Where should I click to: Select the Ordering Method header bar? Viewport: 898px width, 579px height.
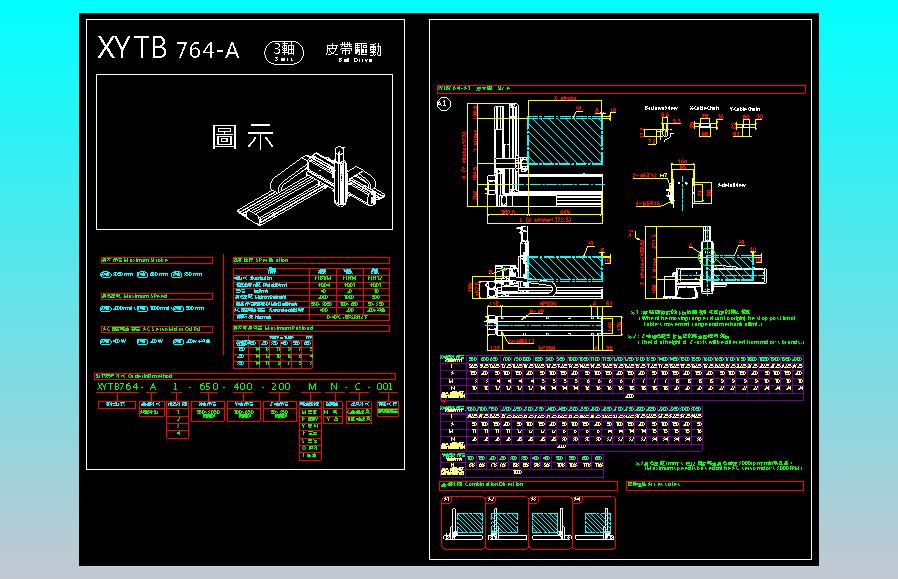tap(245, 376)
